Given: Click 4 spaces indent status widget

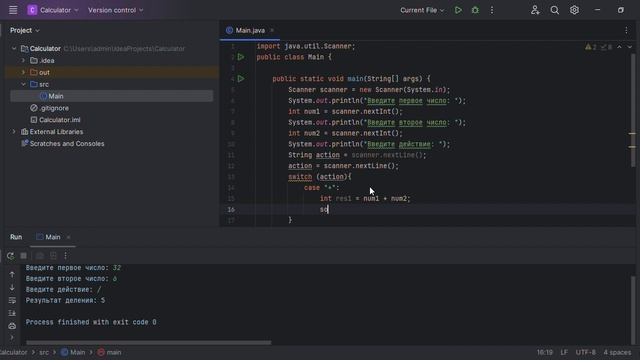Looking at the screenshot, I should pos(617,352).
